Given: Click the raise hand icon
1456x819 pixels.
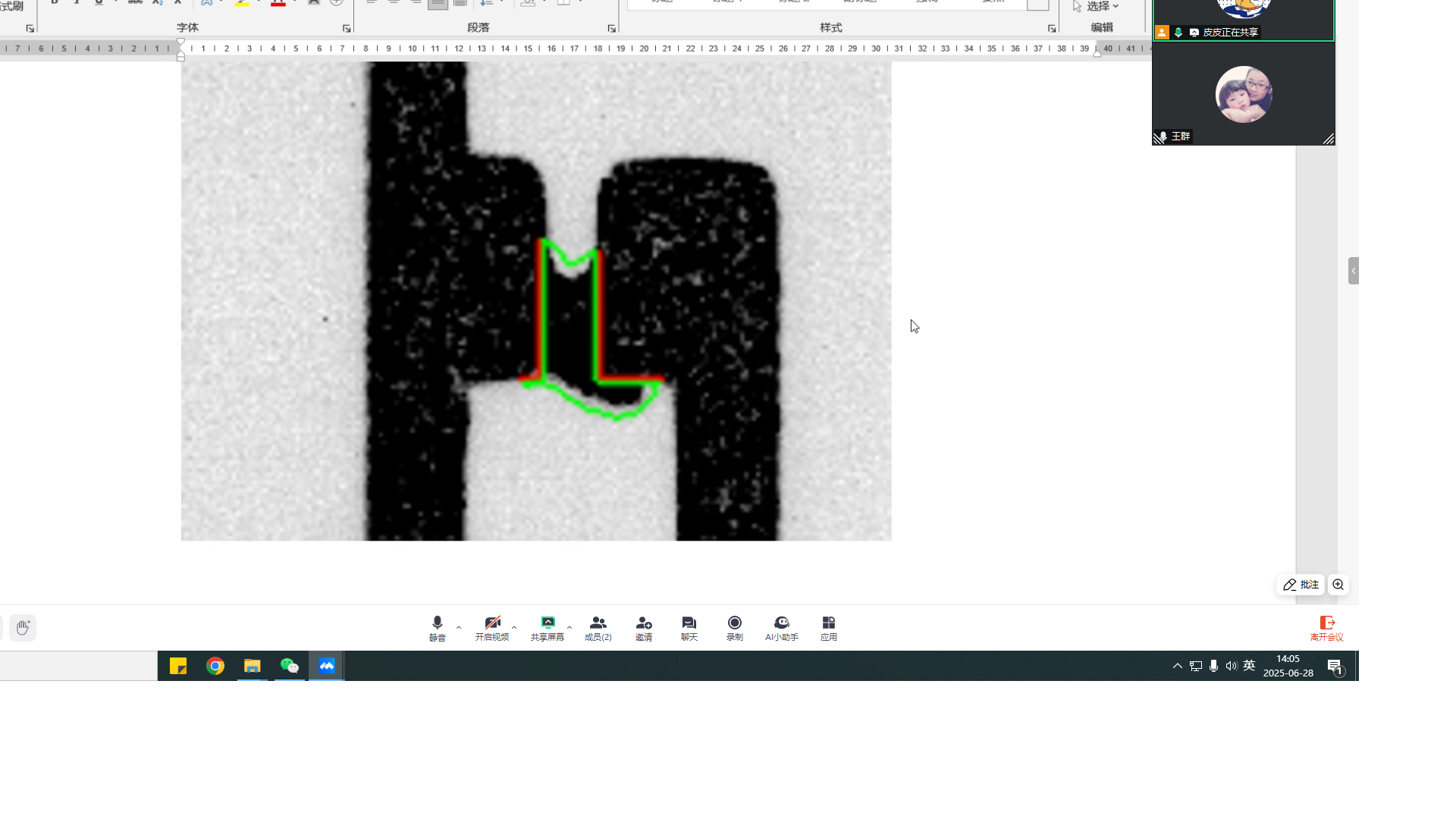Looking at the screenshot, I should (23, 627).
